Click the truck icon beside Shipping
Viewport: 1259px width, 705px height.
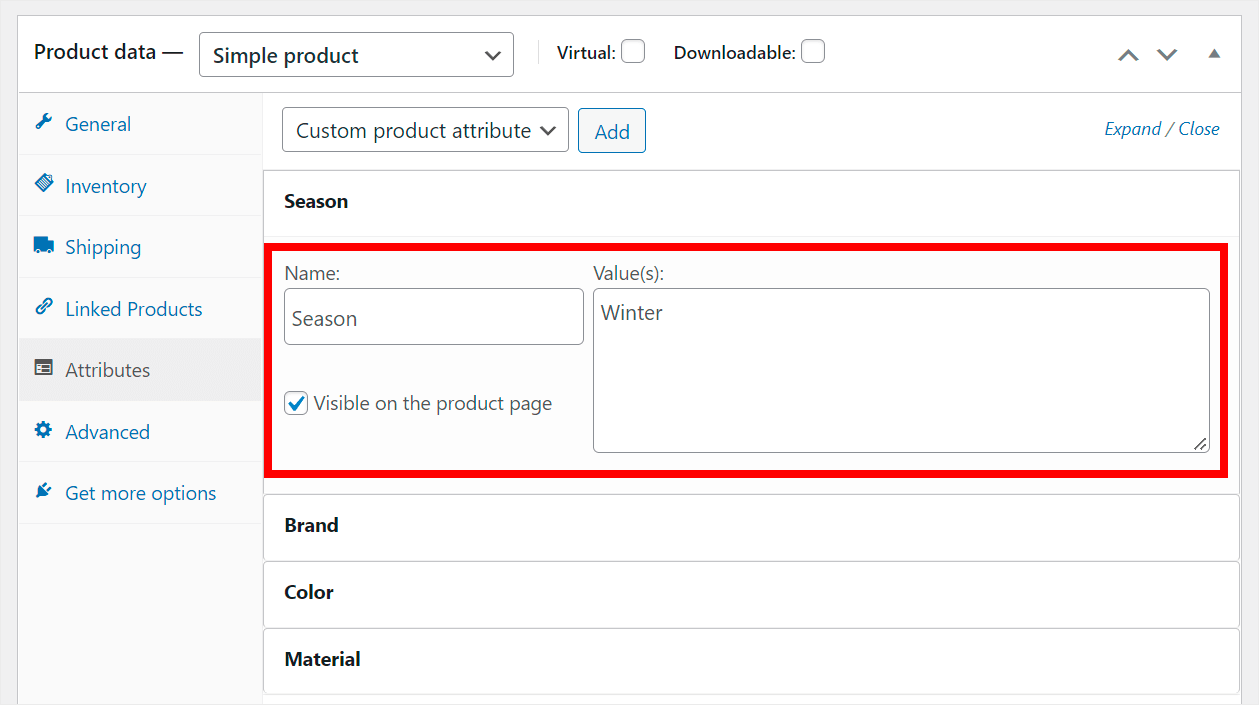pos(42,246)
